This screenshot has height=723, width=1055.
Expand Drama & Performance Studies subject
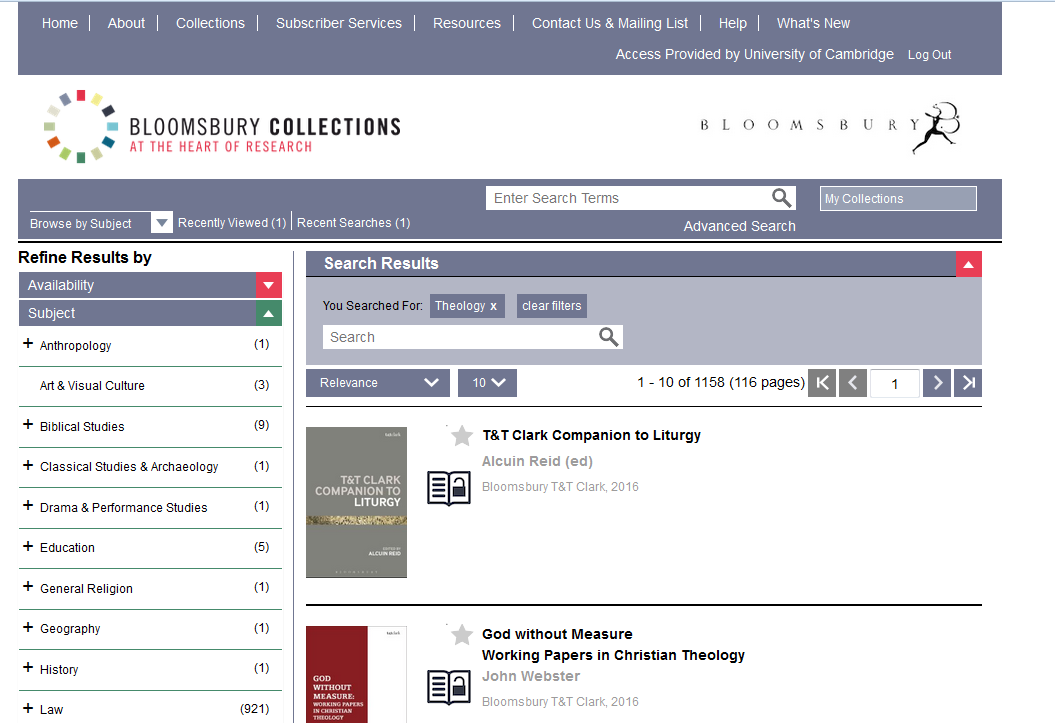click(x=28, y=505)
